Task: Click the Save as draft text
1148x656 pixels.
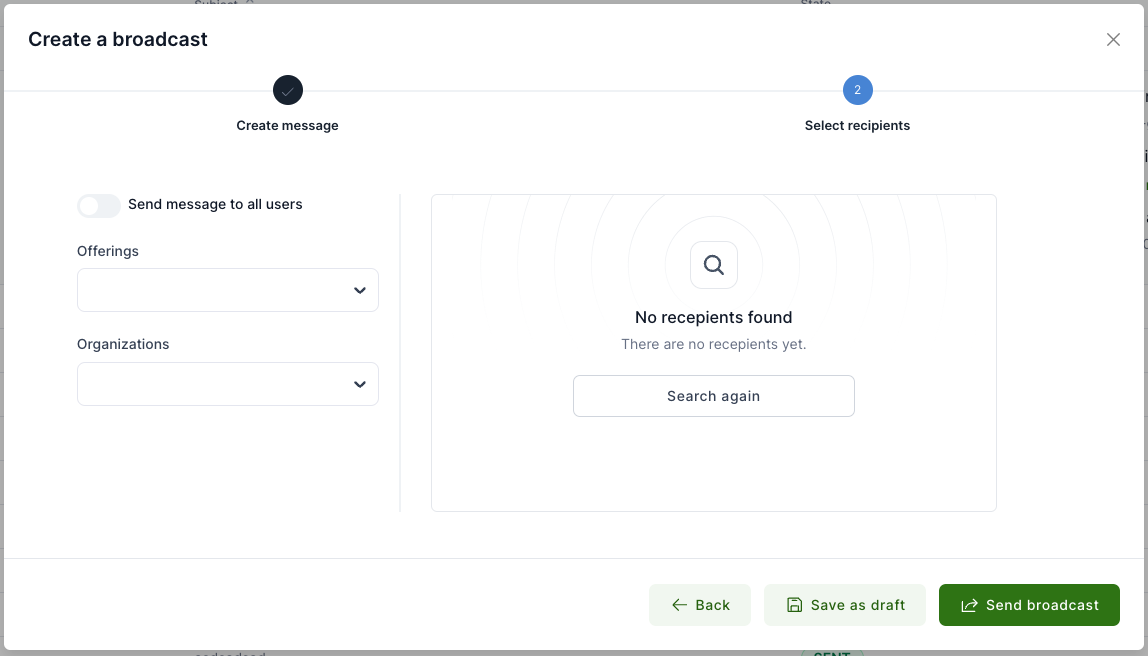Action: coord(858,605)
